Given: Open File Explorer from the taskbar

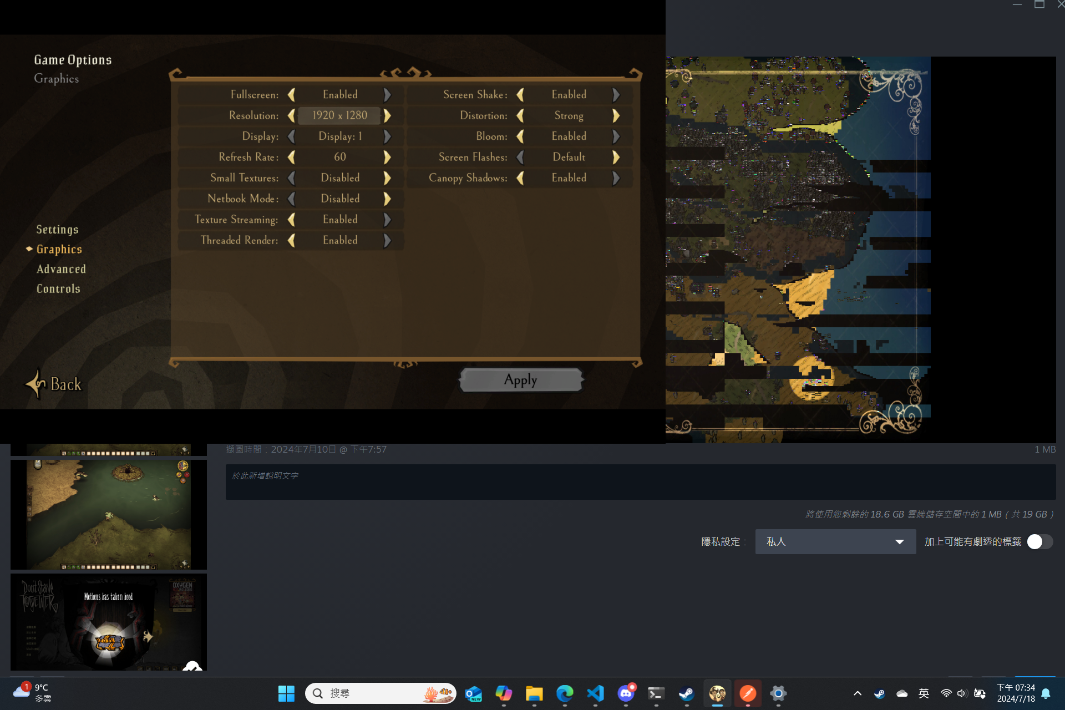Looking at the screenshot, I should click(x=534, y=694).
